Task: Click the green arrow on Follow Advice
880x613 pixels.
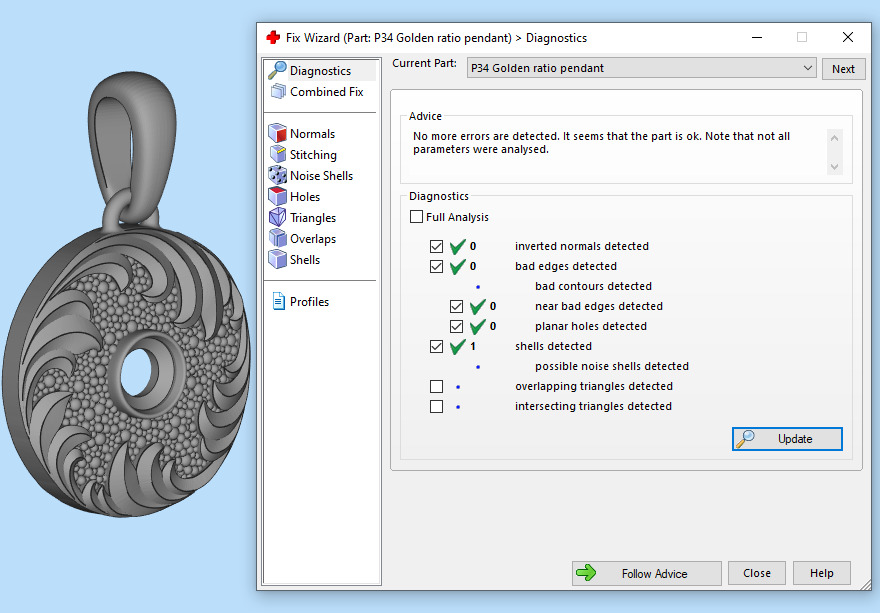Action: [x=586, y=573]
